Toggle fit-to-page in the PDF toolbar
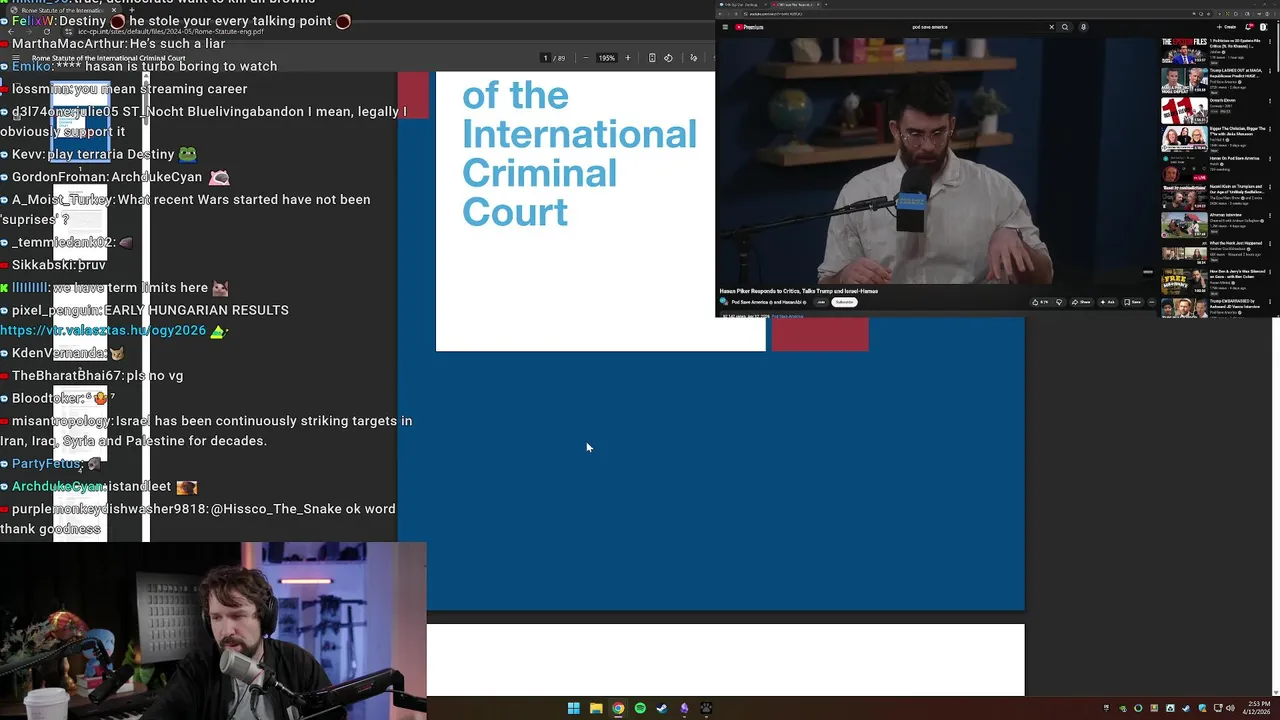Viewport: 1280px width, 720px height. 652,58
